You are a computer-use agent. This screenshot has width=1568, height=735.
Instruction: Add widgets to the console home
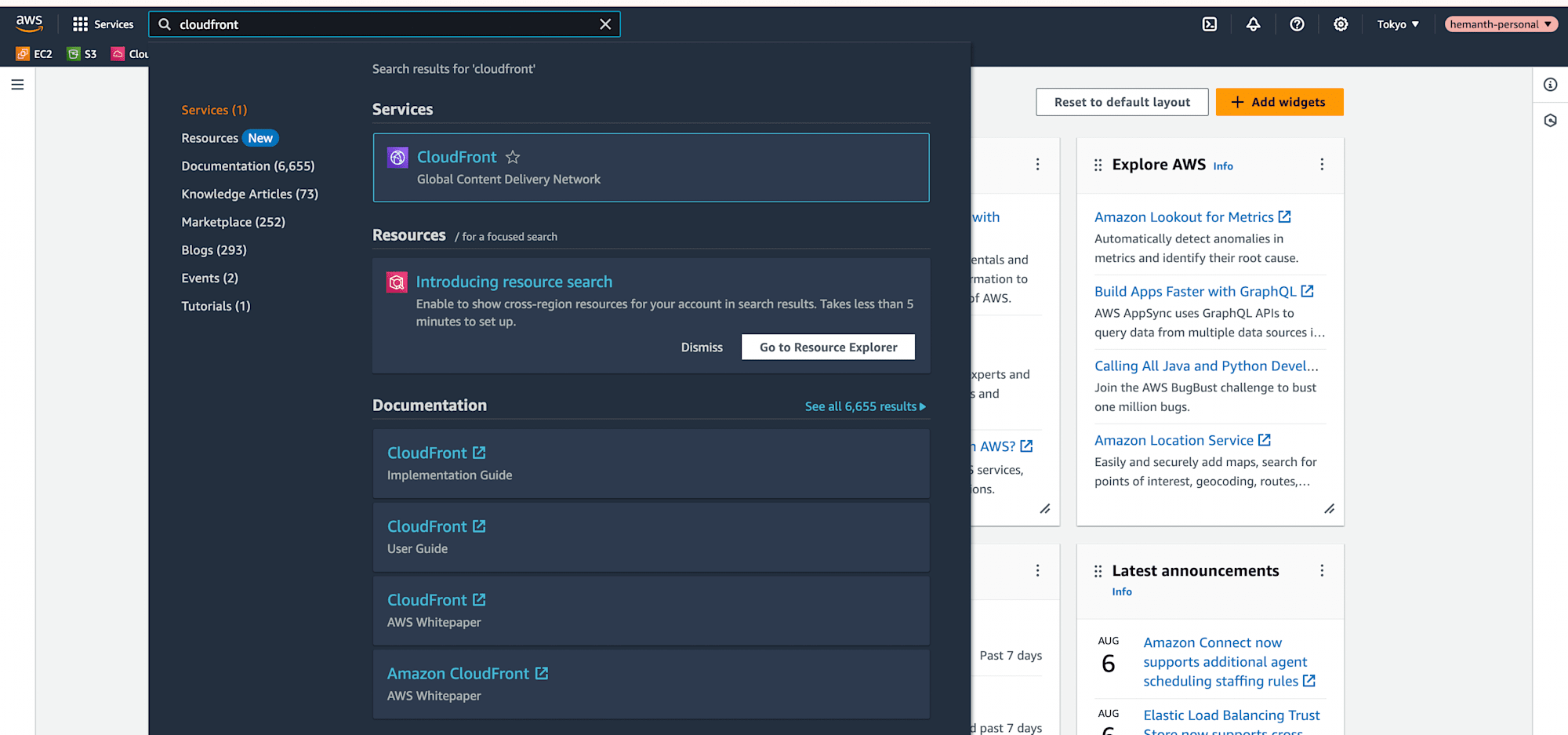[x=1279, y=102]
